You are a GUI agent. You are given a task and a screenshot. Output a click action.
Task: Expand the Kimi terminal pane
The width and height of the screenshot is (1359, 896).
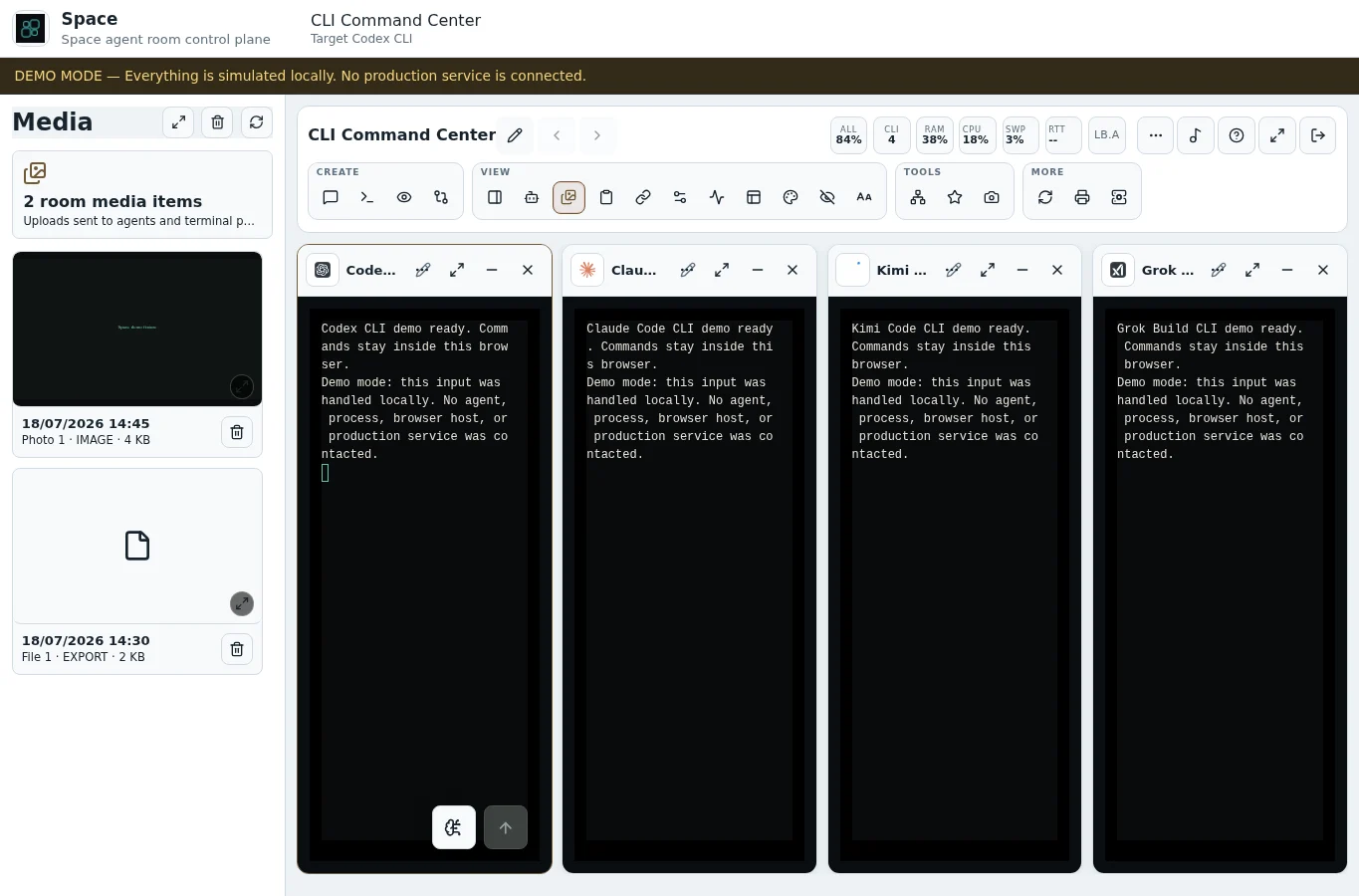coord(988,270)
